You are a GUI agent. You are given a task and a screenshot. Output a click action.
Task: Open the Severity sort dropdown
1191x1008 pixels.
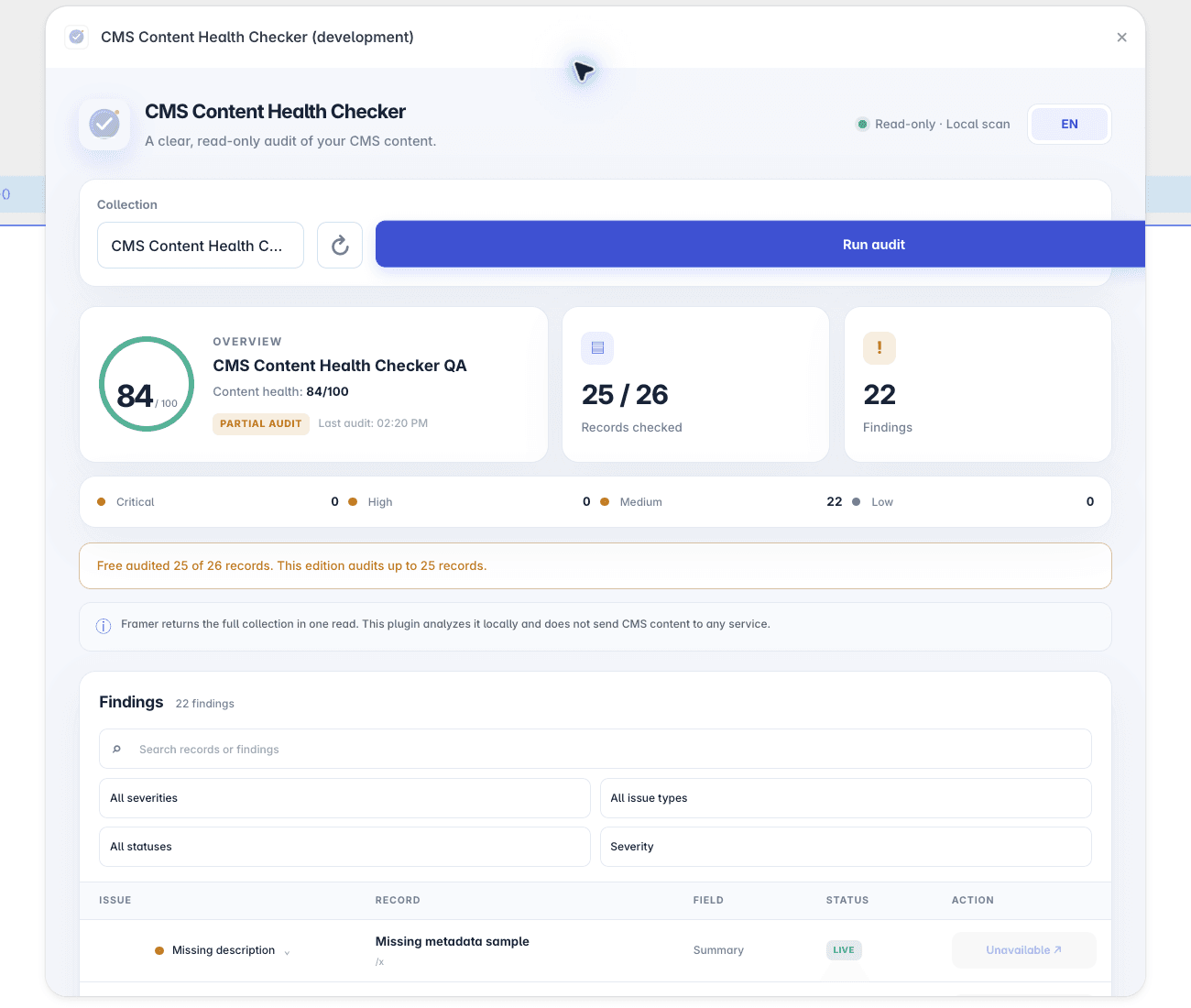[x=846, y=847]
